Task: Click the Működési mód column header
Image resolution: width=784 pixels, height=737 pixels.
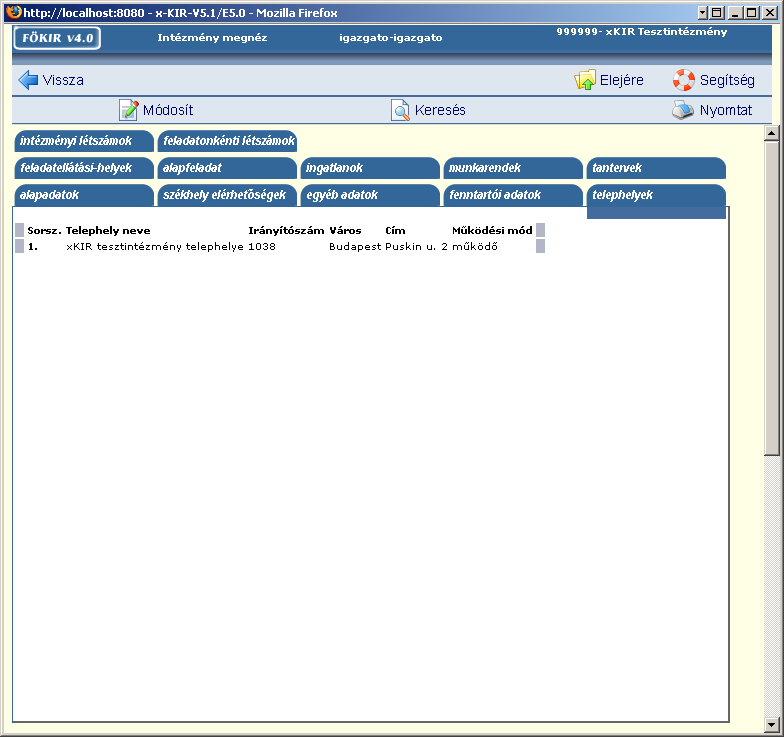Action: pyautogui.click(x=492, y=230)
